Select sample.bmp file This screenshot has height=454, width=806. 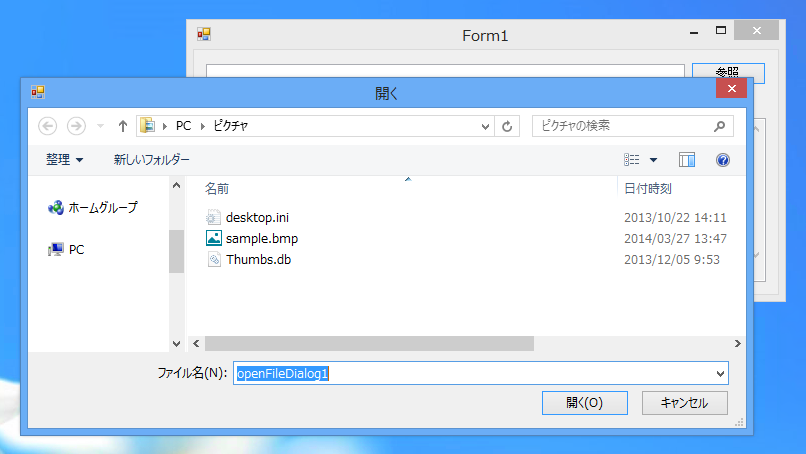pyautogui.click(x=262, y=239)
